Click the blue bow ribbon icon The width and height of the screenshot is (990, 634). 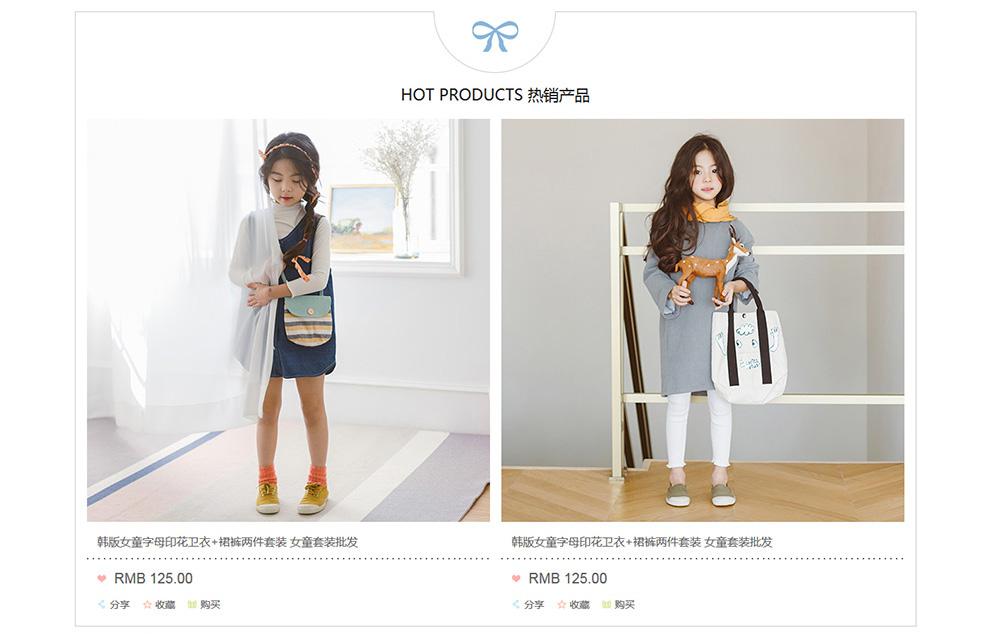pyautogui.click(x=495, y=36)
